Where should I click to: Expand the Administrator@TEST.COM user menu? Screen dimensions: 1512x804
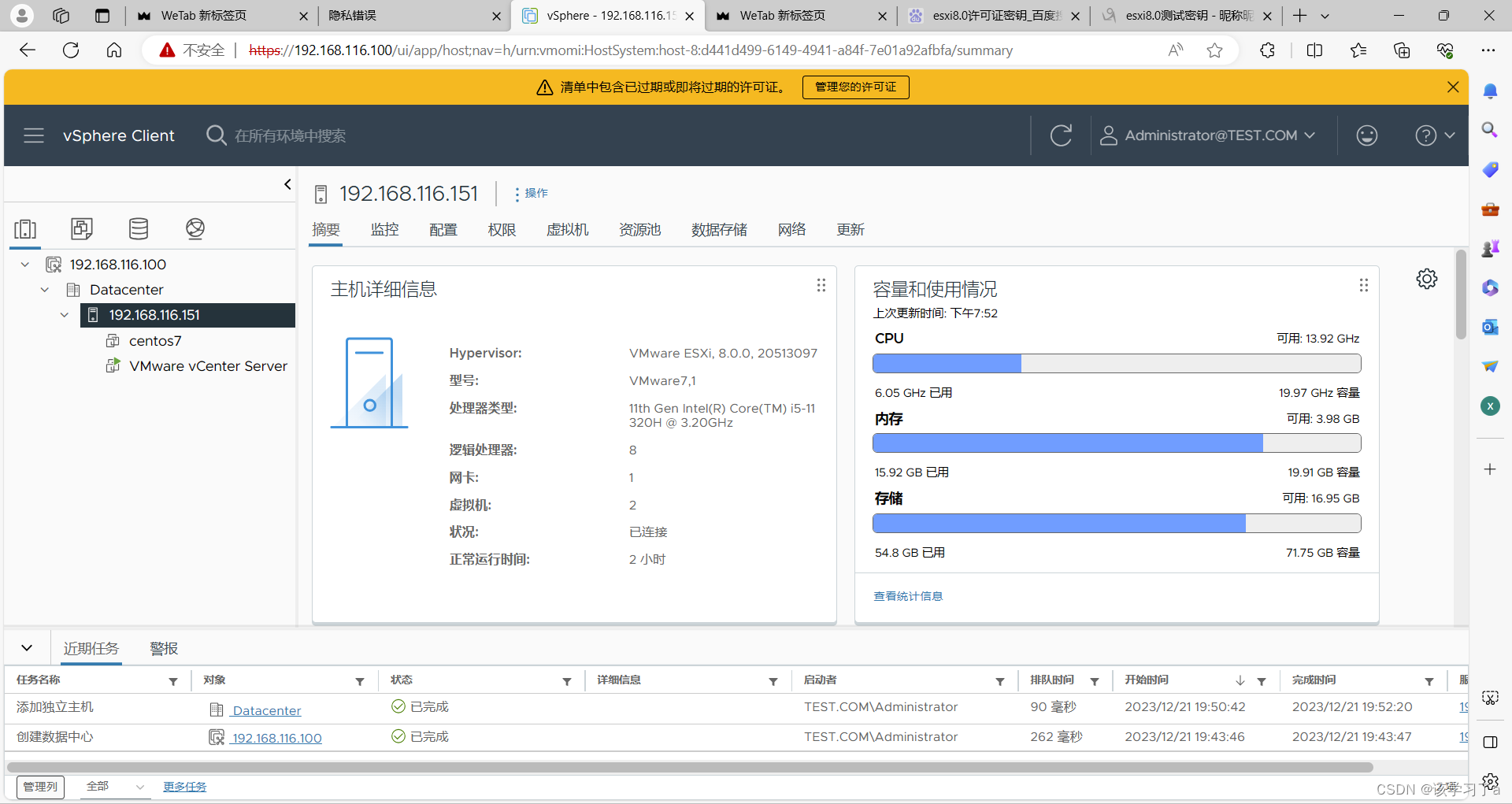coord(1207,135)
